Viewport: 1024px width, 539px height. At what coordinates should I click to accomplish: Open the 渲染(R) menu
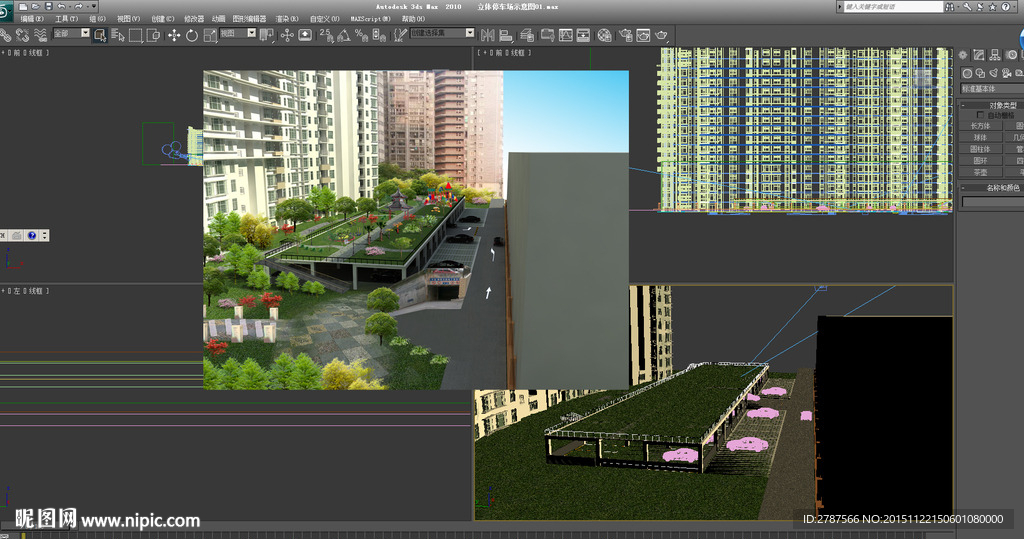287,19
